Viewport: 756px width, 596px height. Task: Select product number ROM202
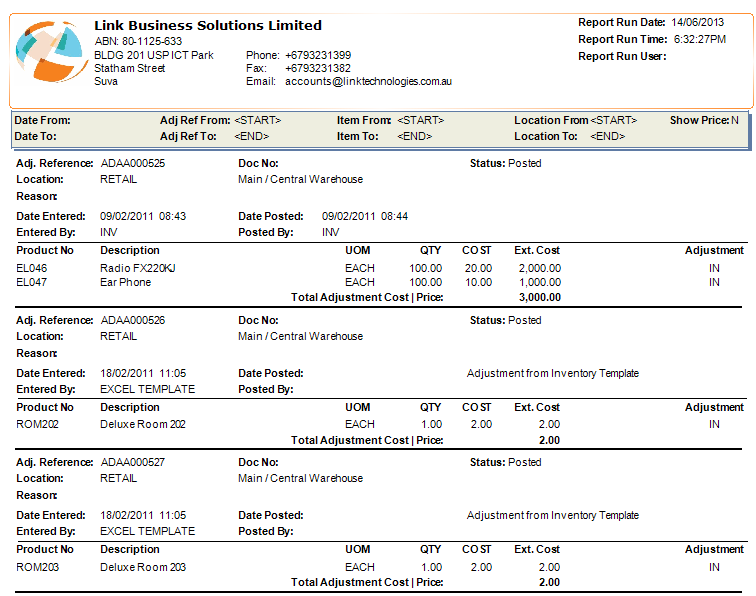click(36, 424)
